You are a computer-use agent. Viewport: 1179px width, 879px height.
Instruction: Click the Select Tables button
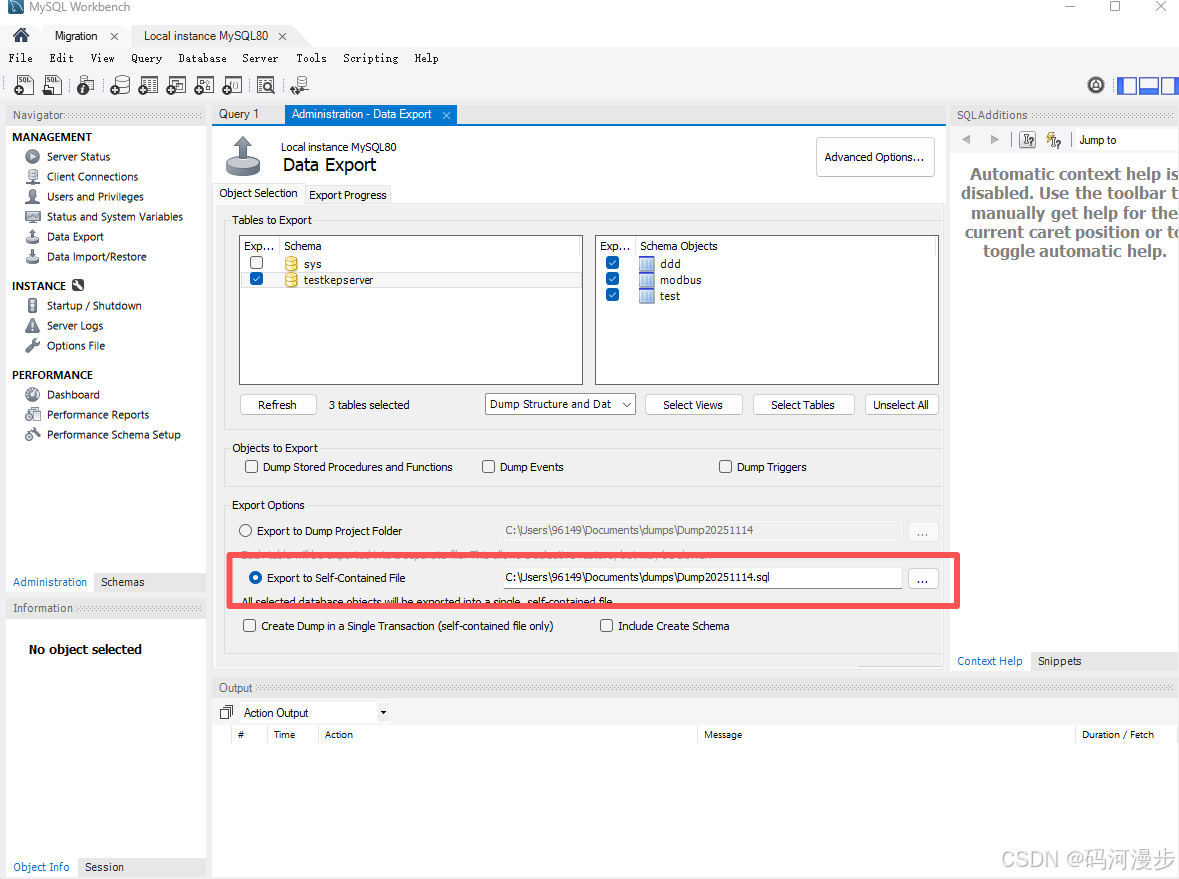coord(803,405)
